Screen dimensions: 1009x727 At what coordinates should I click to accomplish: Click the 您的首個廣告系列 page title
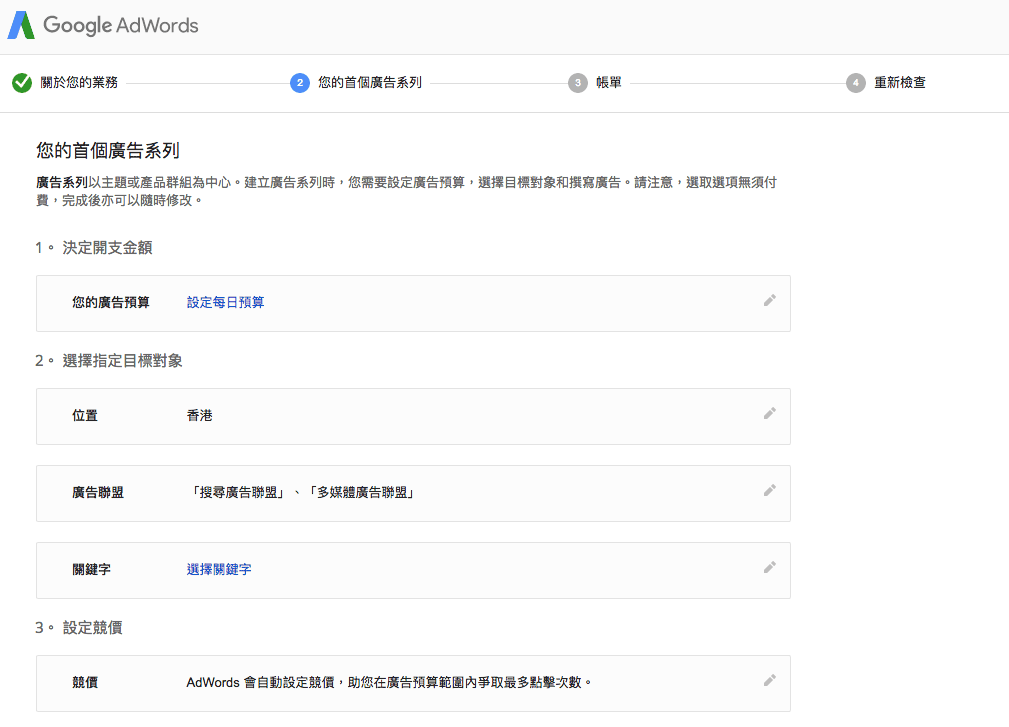(107, 151)
